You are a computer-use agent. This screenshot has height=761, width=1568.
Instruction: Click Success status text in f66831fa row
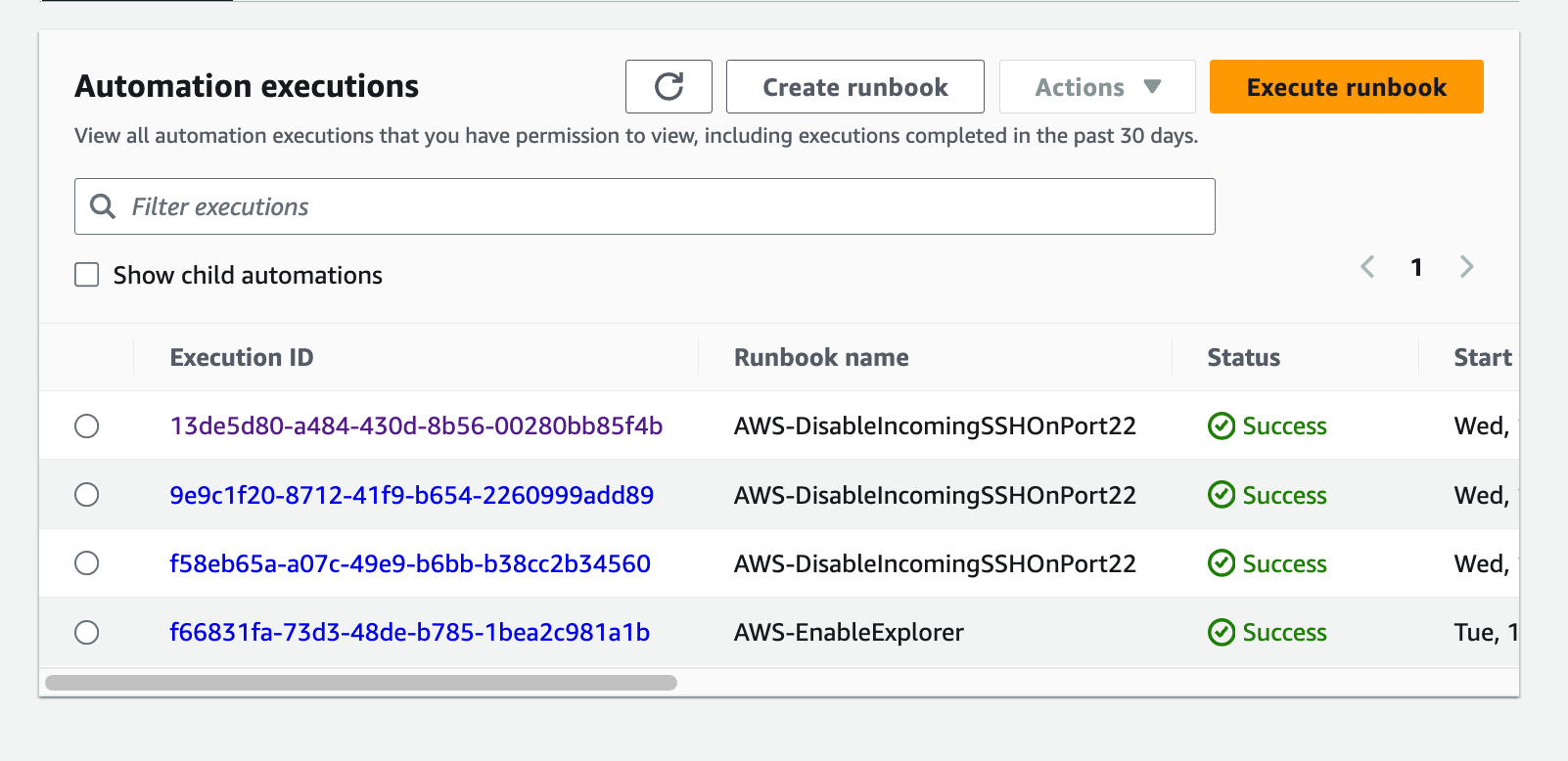(x=1284, y=633)
